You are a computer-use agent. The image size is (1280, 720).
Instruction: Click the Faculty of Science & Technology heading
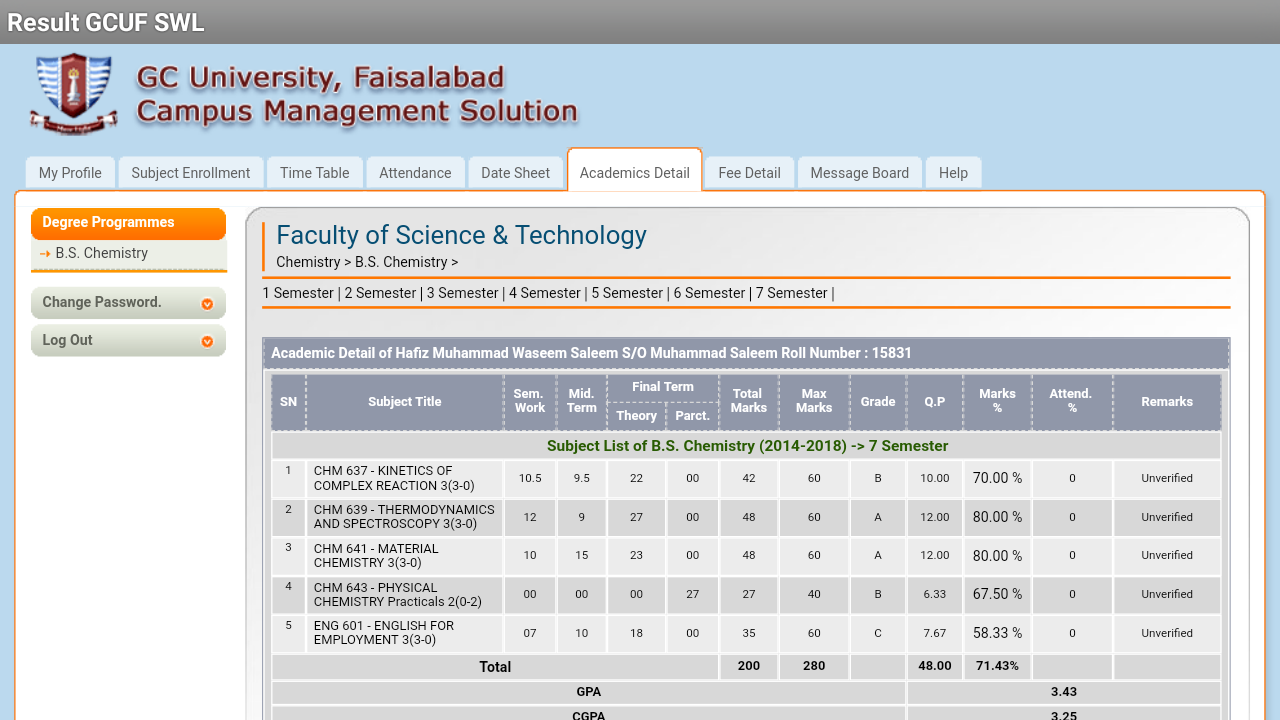point(461,235)
